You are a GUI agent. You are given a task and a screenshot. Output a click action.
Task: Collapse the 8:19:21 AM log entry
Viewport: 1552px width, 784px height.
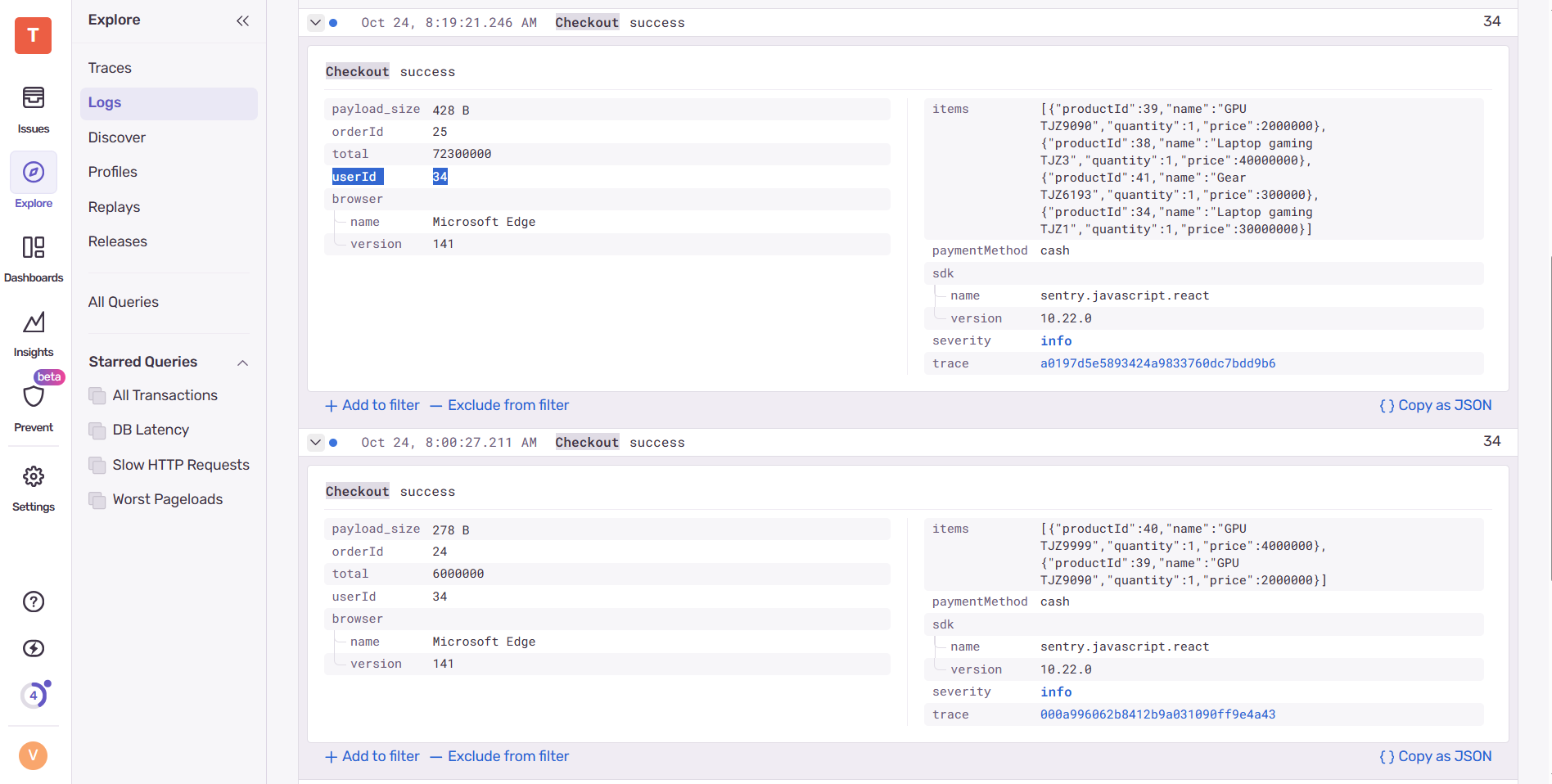click(x=315, y=23)
